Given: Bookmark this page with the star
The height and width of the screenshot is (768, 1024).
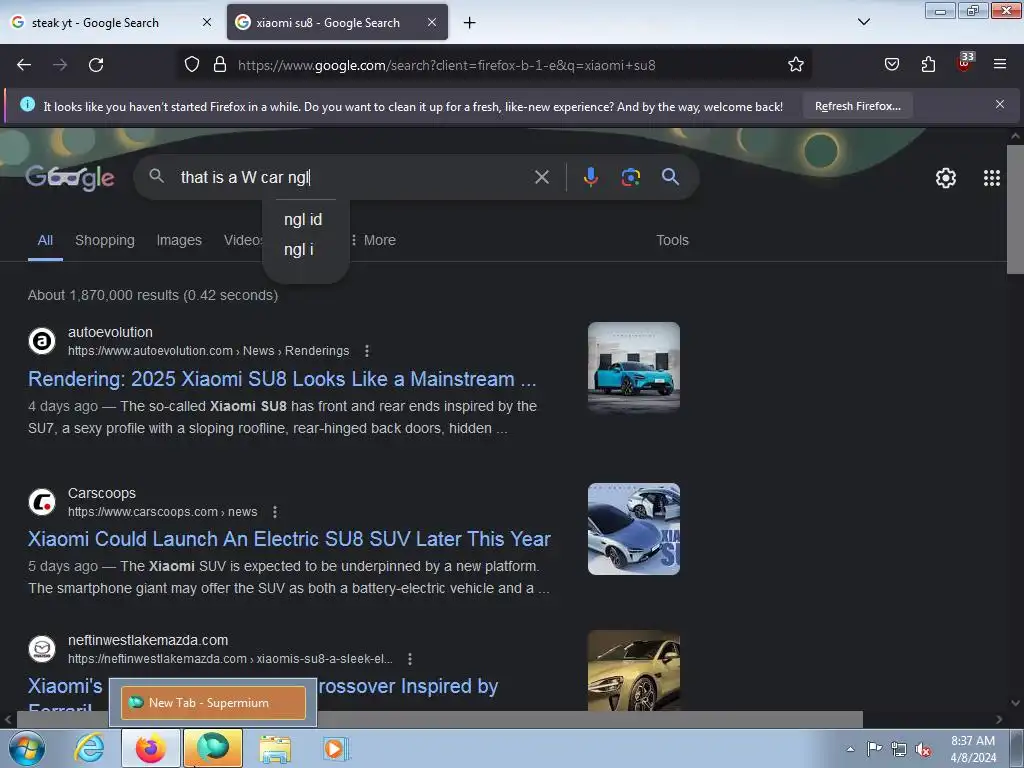Looking at the screenshot, I should point(795,65).
